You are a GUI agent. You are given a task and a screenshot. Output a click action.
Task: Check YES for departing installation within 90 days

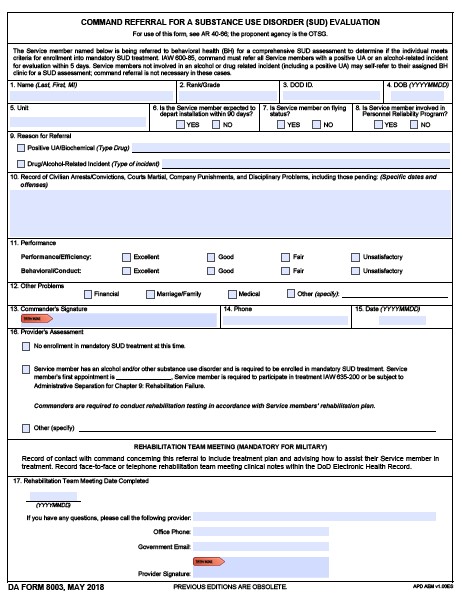180,124
